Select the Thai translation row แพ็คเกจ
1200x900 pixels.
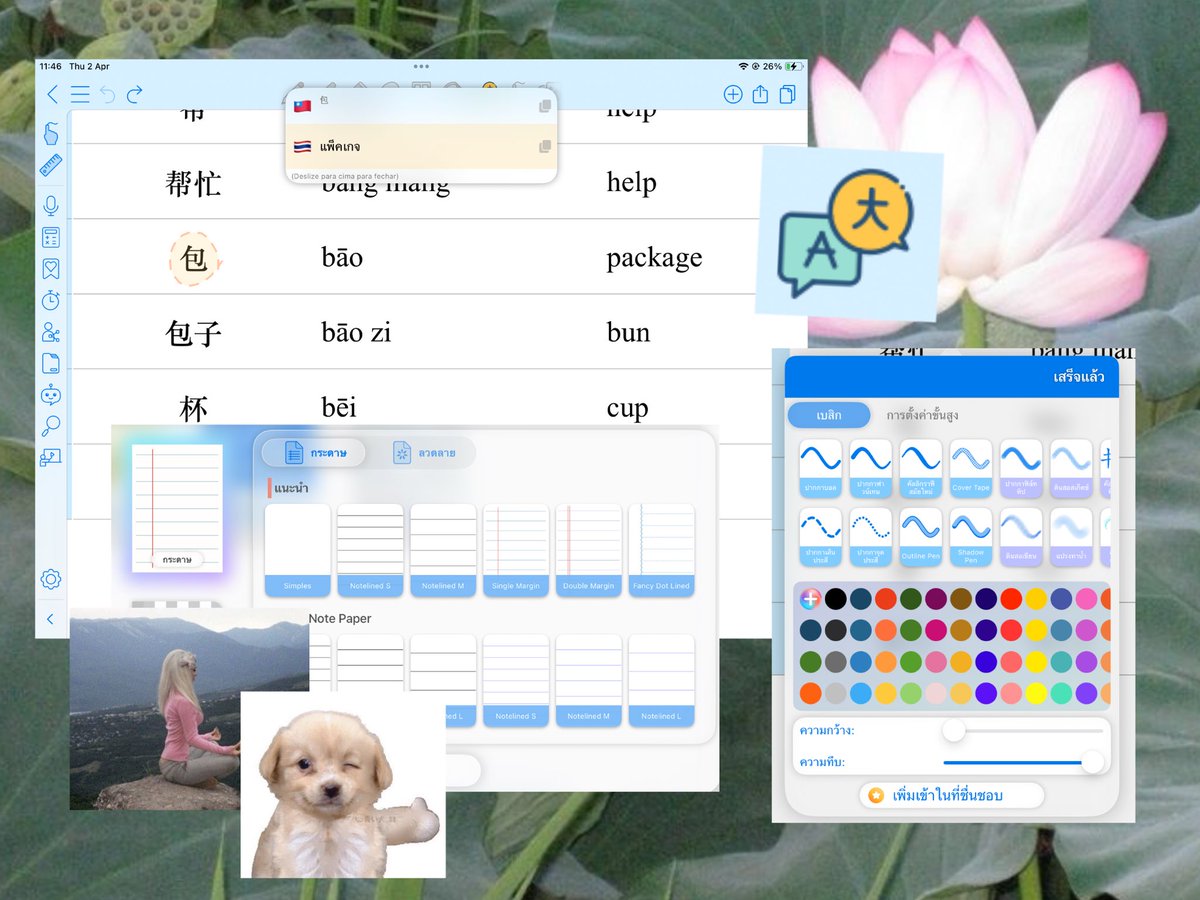click(x=421, y=147)
